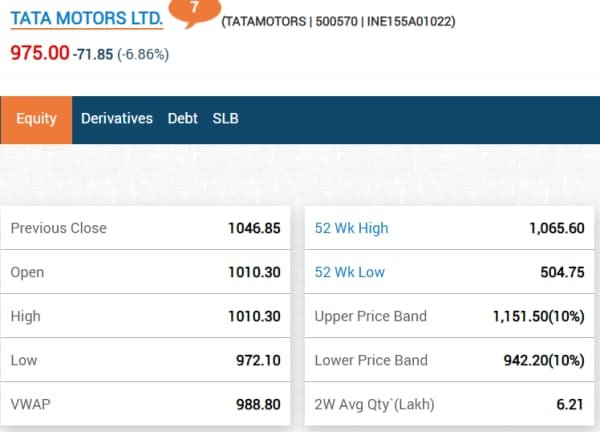Screen dimensions: 600x432
Task: Click the orange 7 notification badge
Action: click(x=192, y=8)
